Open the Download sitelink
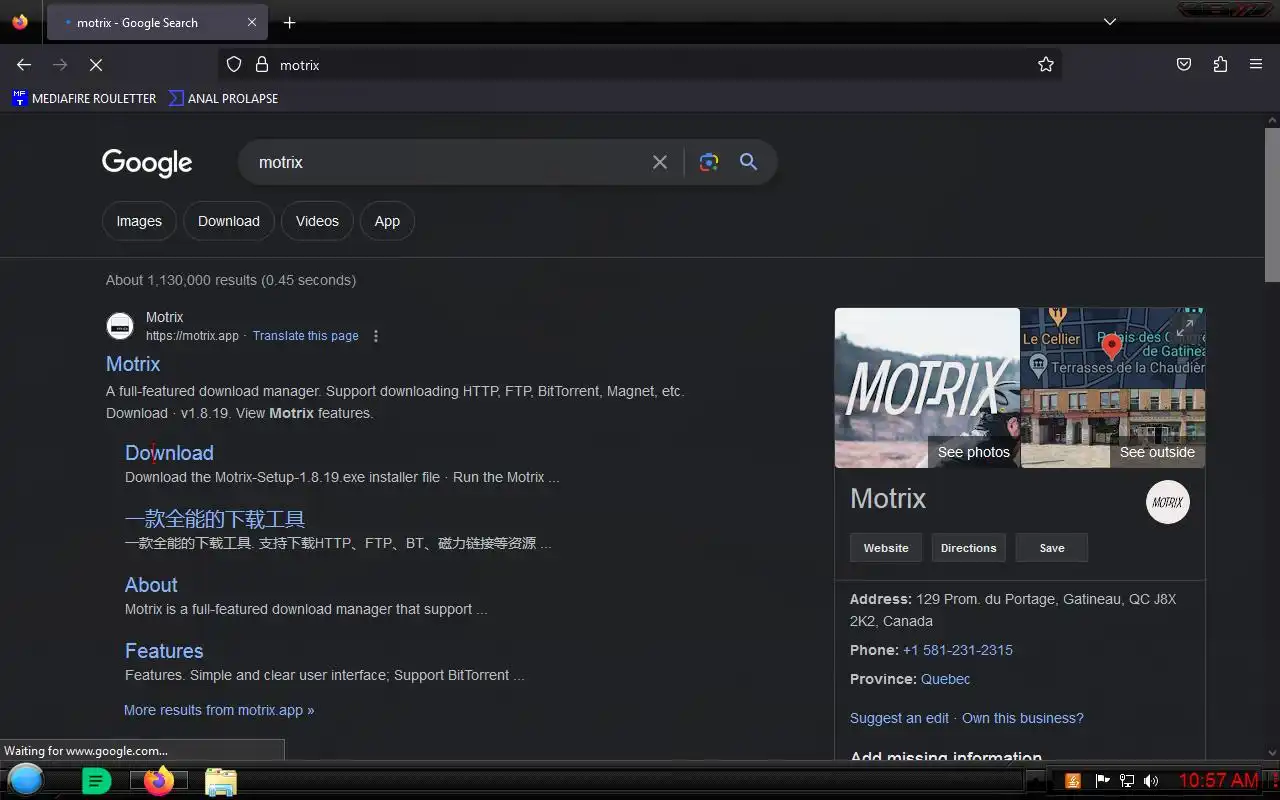The width and height of the screenshot is (1280, 800). coord(169,453)
